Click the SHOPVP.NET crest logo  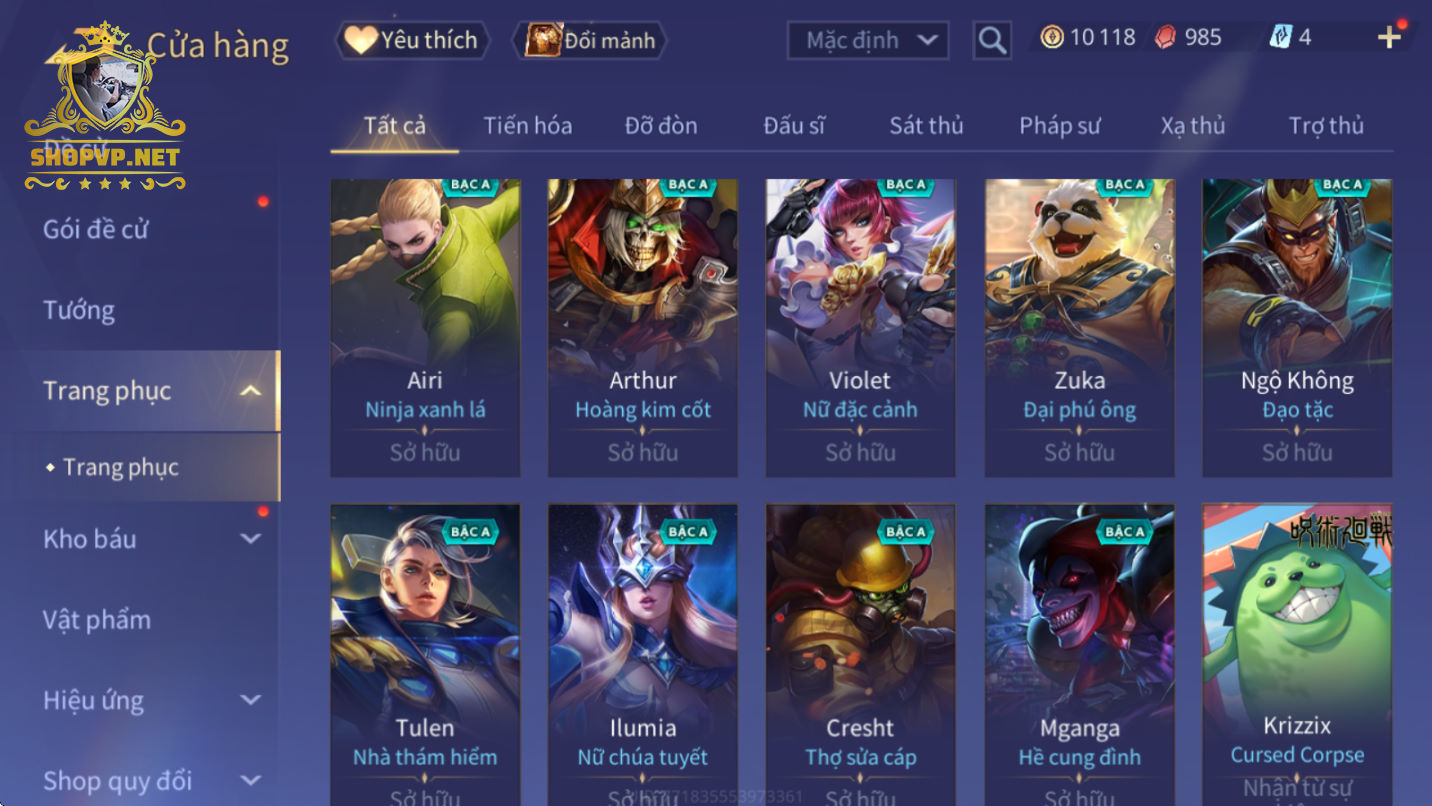pyautogui.click(x=105, y=108)
